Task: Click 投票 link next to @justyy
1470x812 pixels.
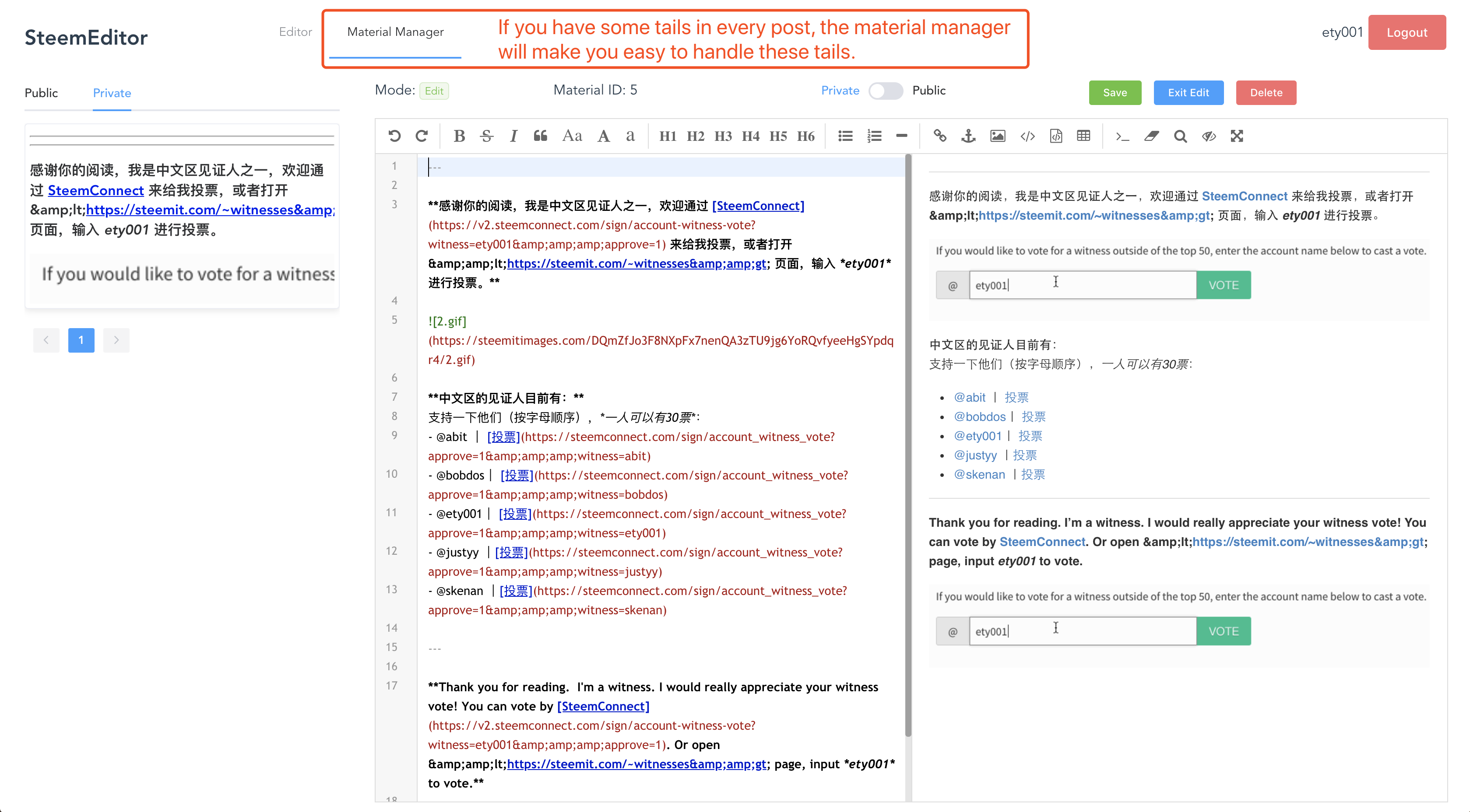Action: [x=1025, y=455]
